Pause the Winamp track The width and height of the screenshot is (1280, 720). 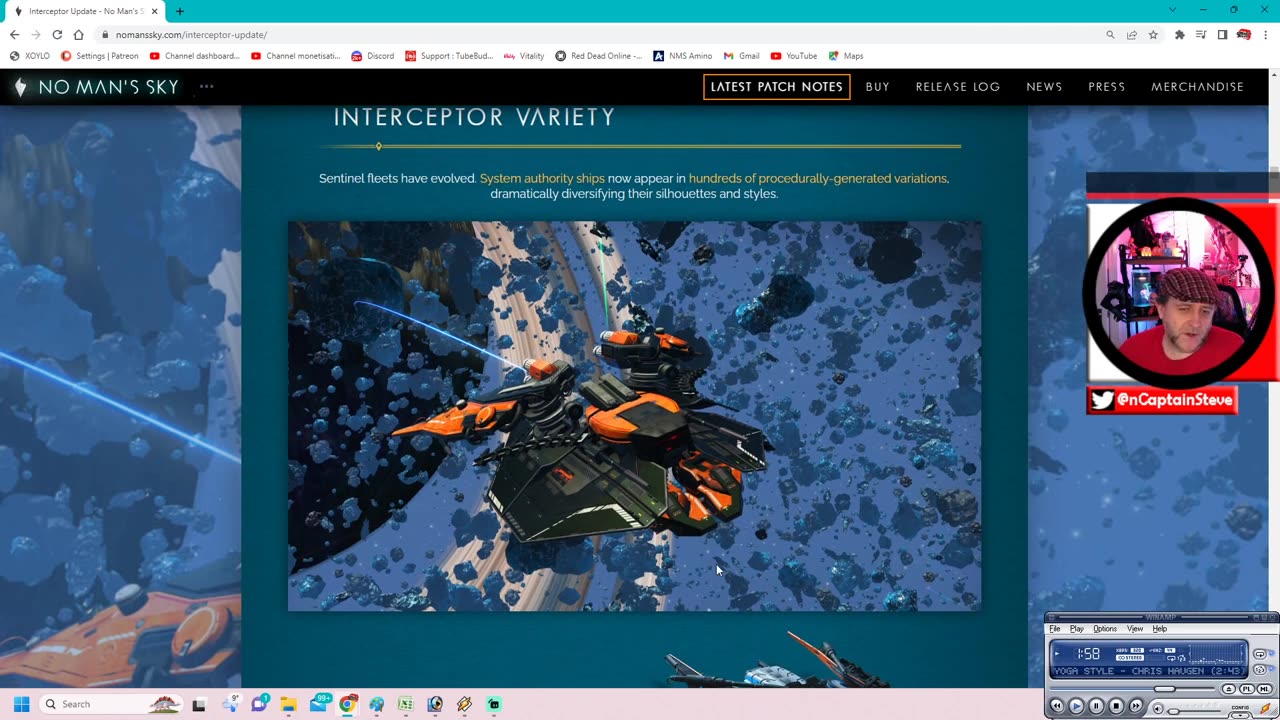pyautogui.click(x=1096, y=706)
